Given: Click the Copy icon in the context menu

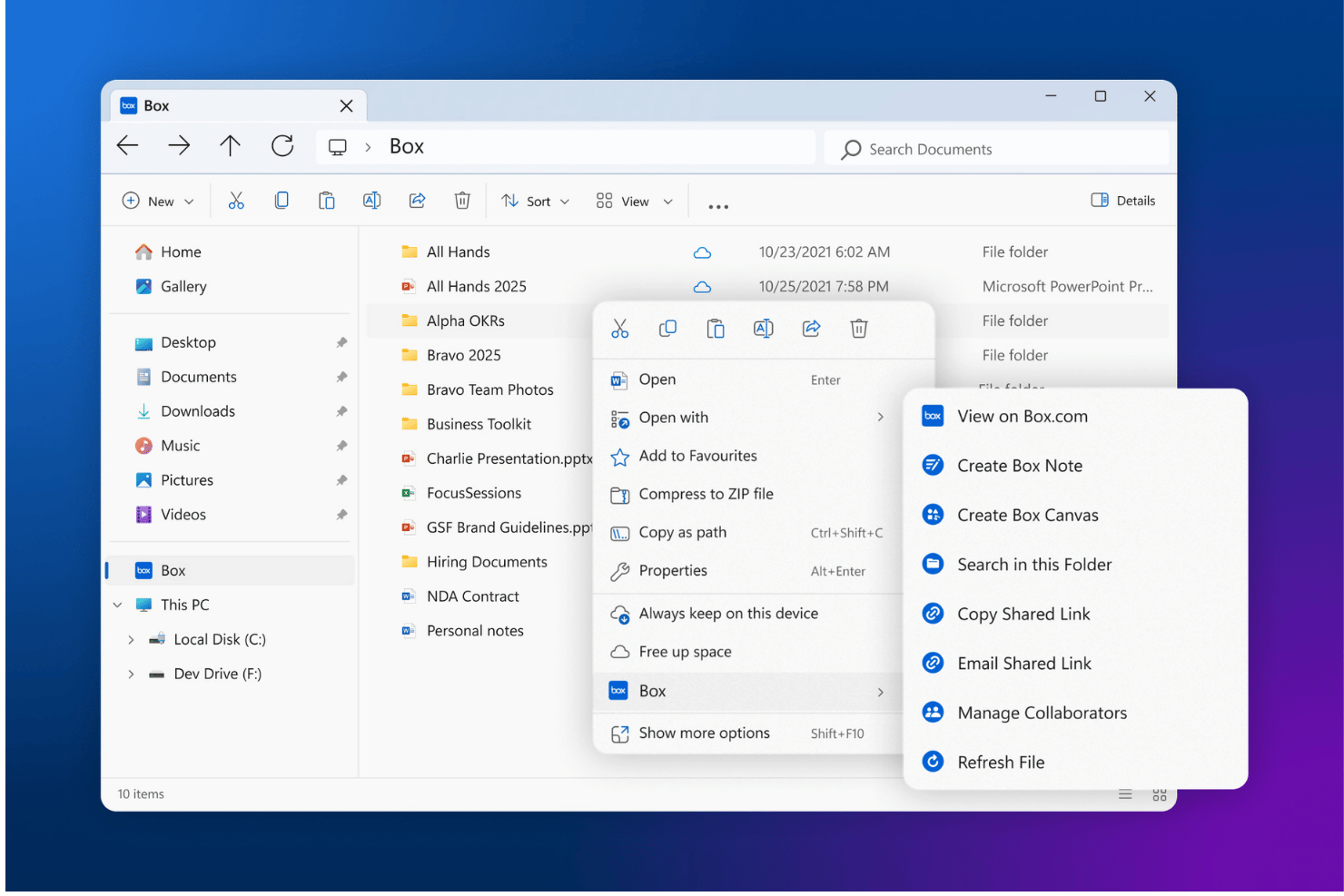Looking at the screenshot, I should point(667,329).
